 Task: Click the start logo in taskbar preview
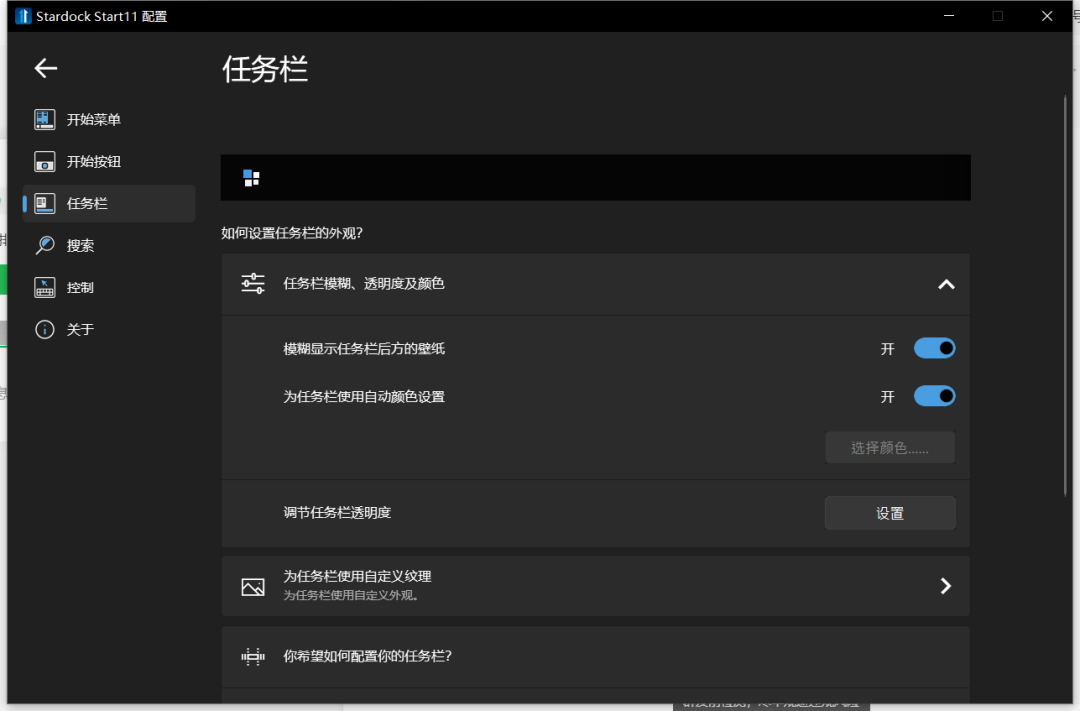[251, 178]
